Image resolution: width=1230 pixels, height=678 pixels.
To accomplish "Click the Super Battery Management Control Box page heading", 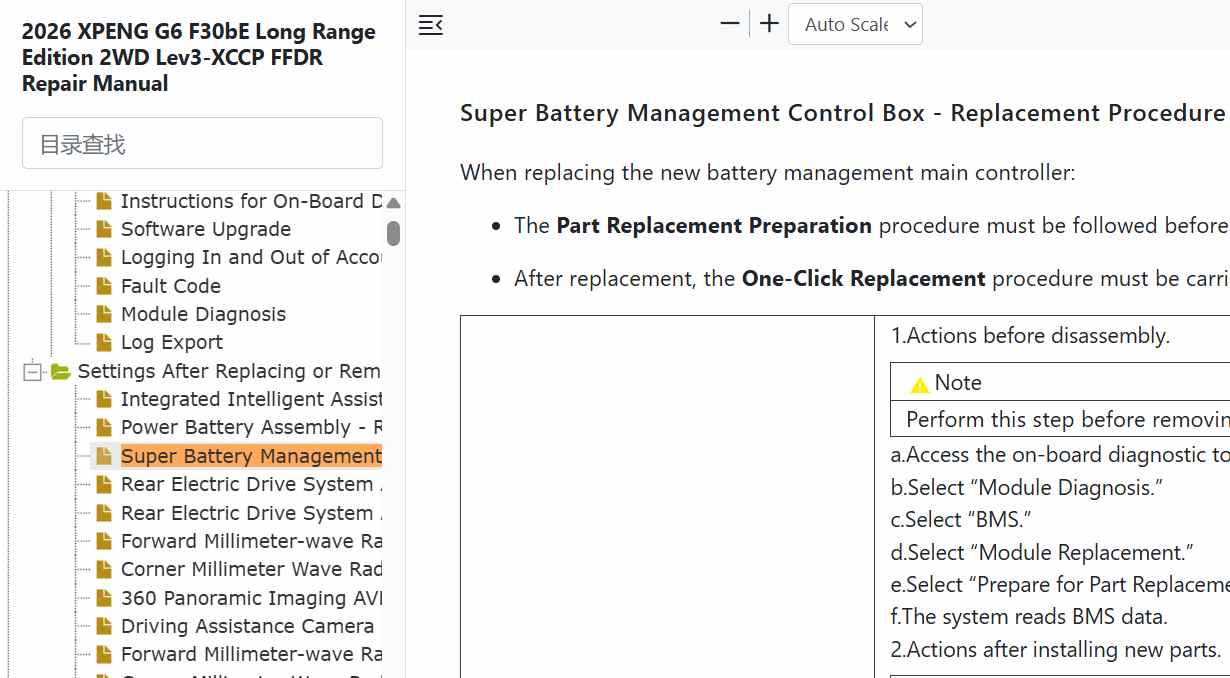I will coord(843,113).
